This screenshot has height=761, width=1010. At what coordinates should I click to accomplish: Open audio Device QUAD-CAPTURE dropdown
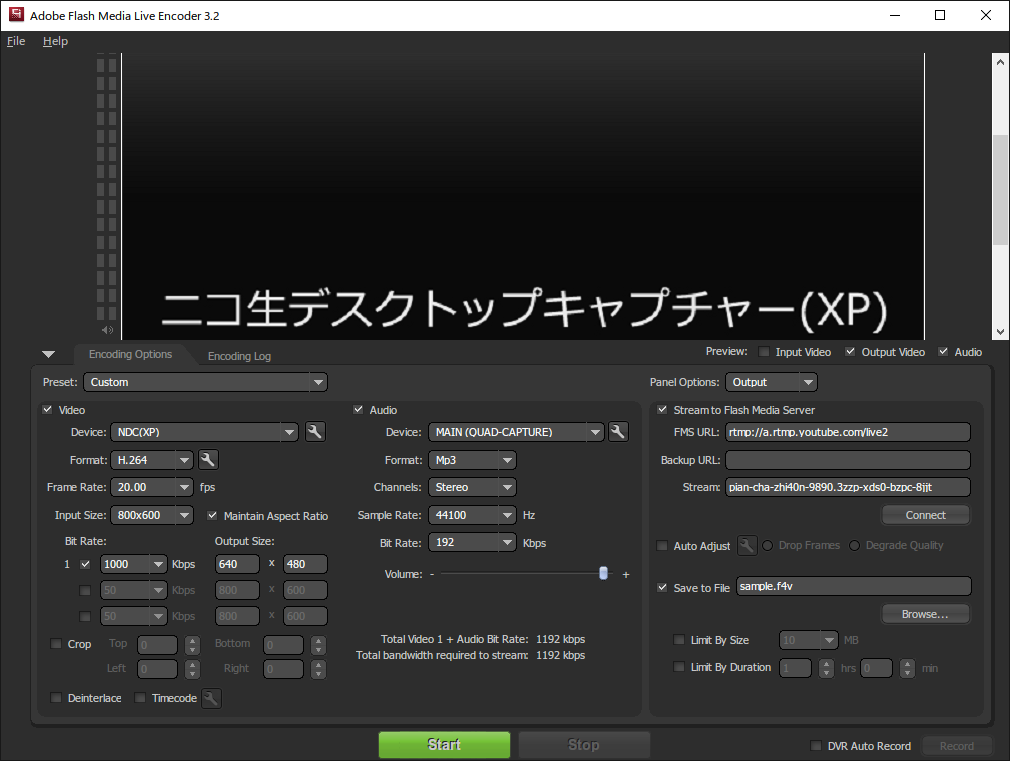(516, 432)
